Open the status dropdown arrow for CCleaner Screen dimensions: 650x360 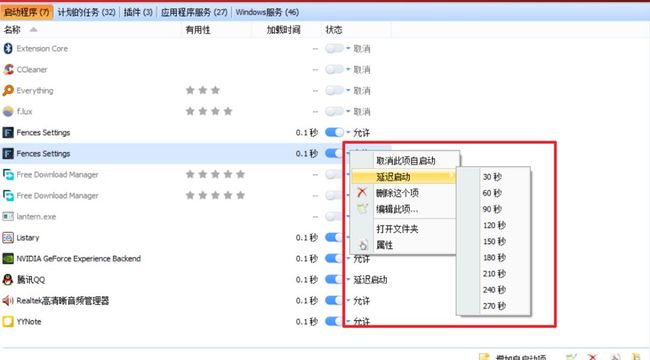click(348, 69)
